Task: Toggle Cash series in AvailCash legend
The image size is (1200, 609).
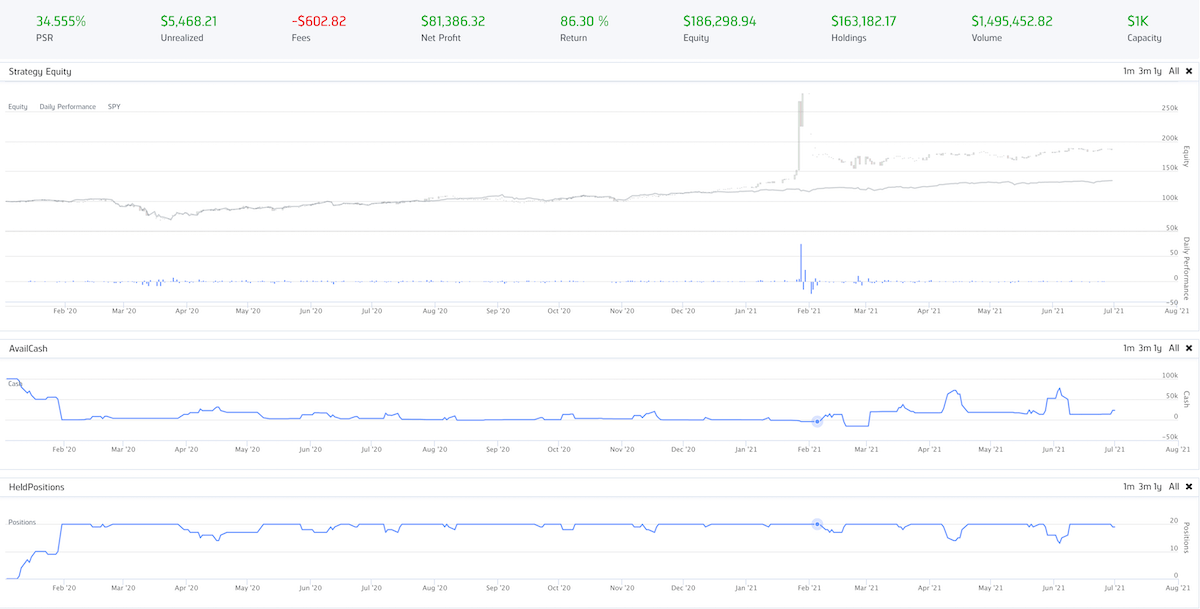Action: (x=15, y=383)
